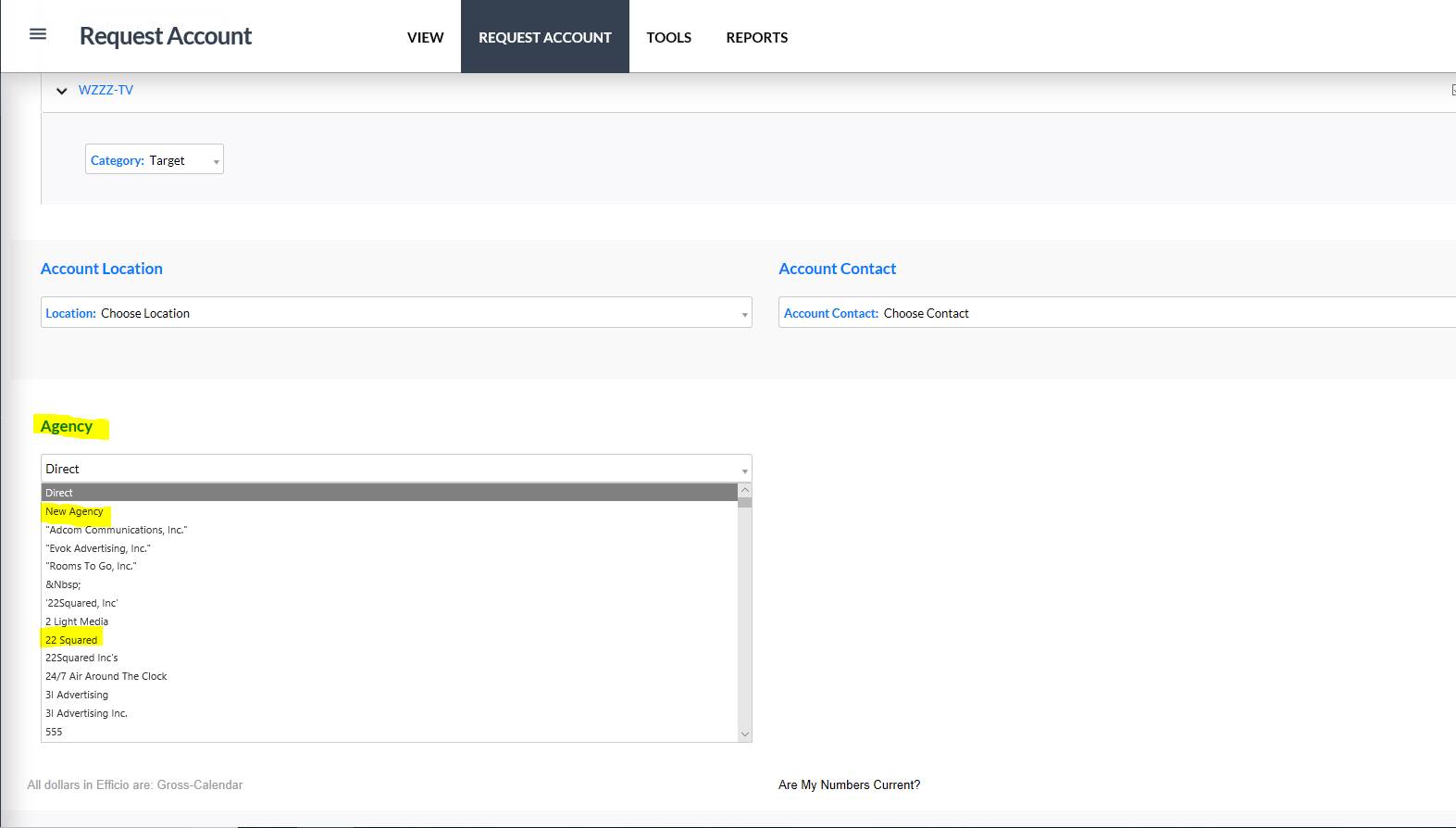The image size is (1456, 828).
Task: Click the Request Account page title
Action: [166, 36]
